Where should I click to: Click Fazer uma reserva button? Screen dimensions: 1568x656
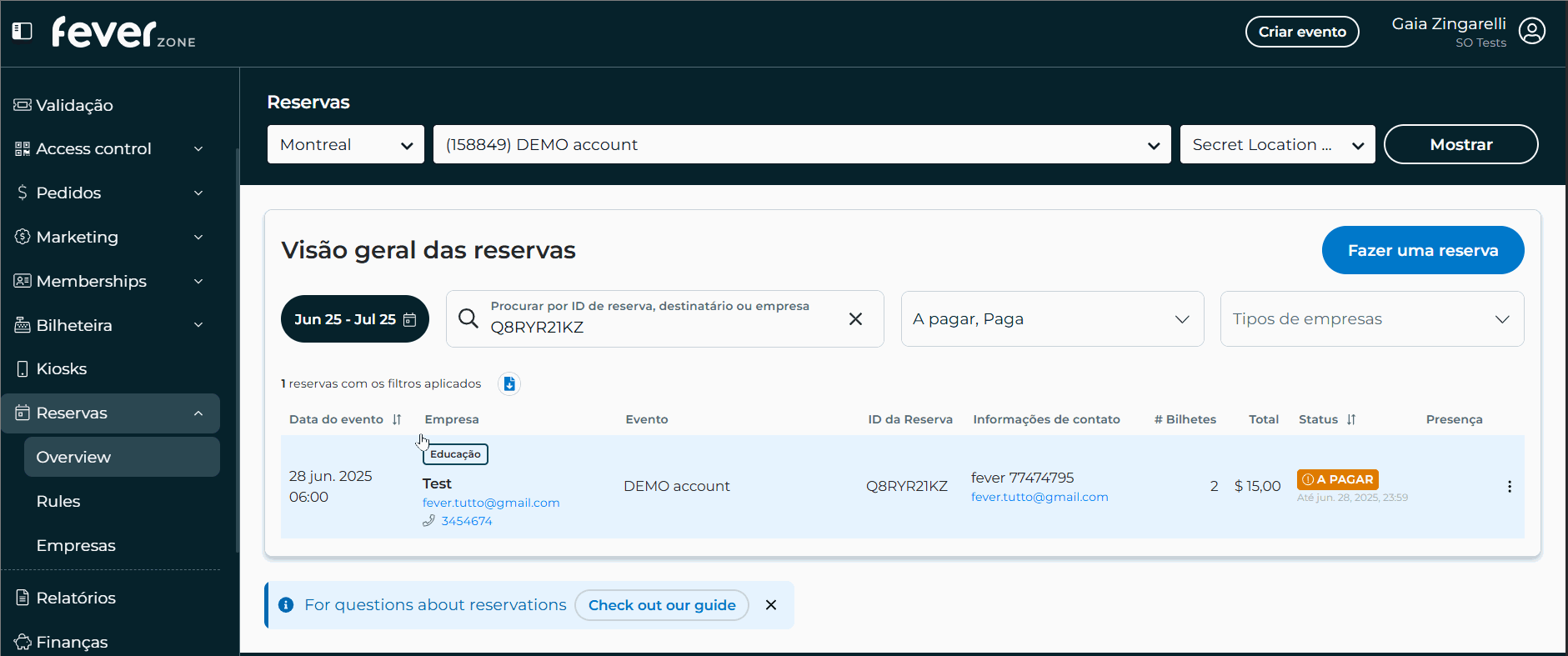click(x=1423, y=250)
